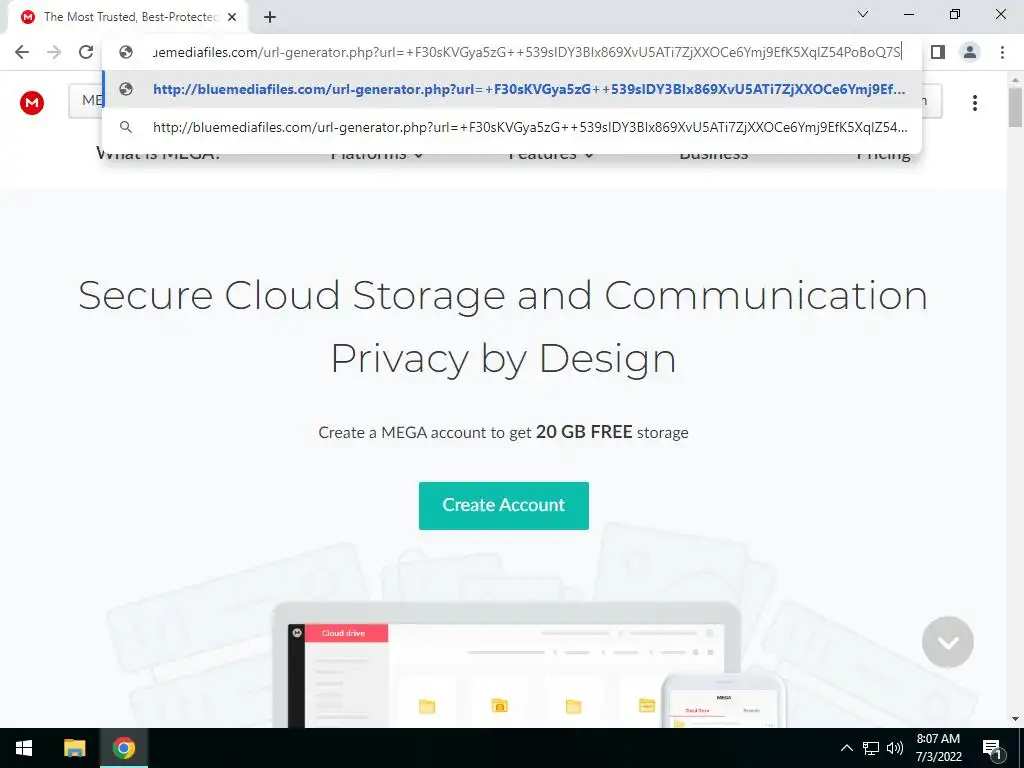Click the red MEGA logo on page

click(31, 103)
